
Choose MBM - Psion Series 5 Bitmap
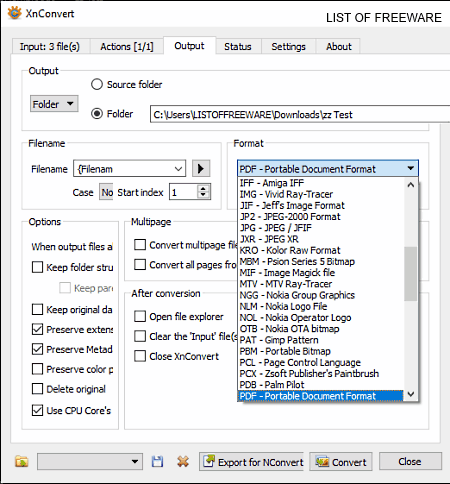321,261
